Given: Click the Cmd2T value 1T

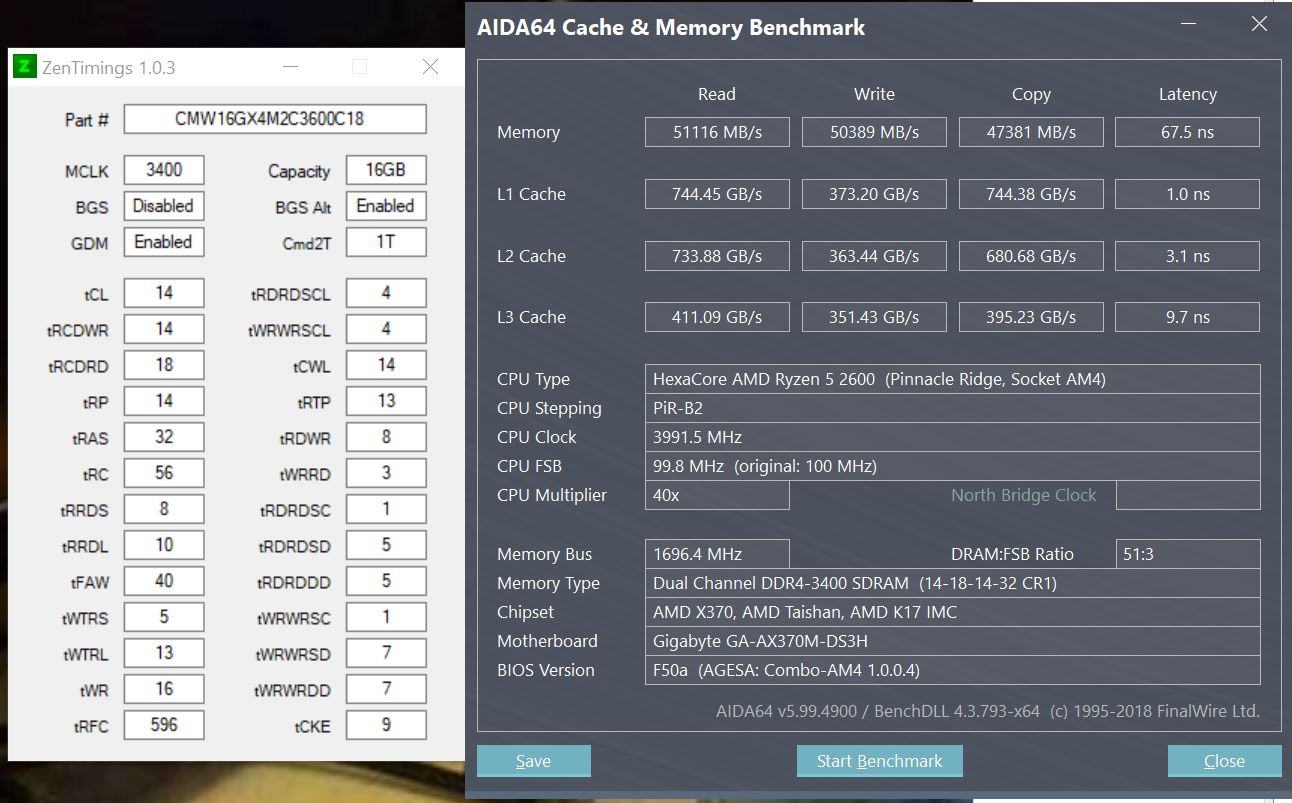Looking at the screenshot, I should click(386, 242).
